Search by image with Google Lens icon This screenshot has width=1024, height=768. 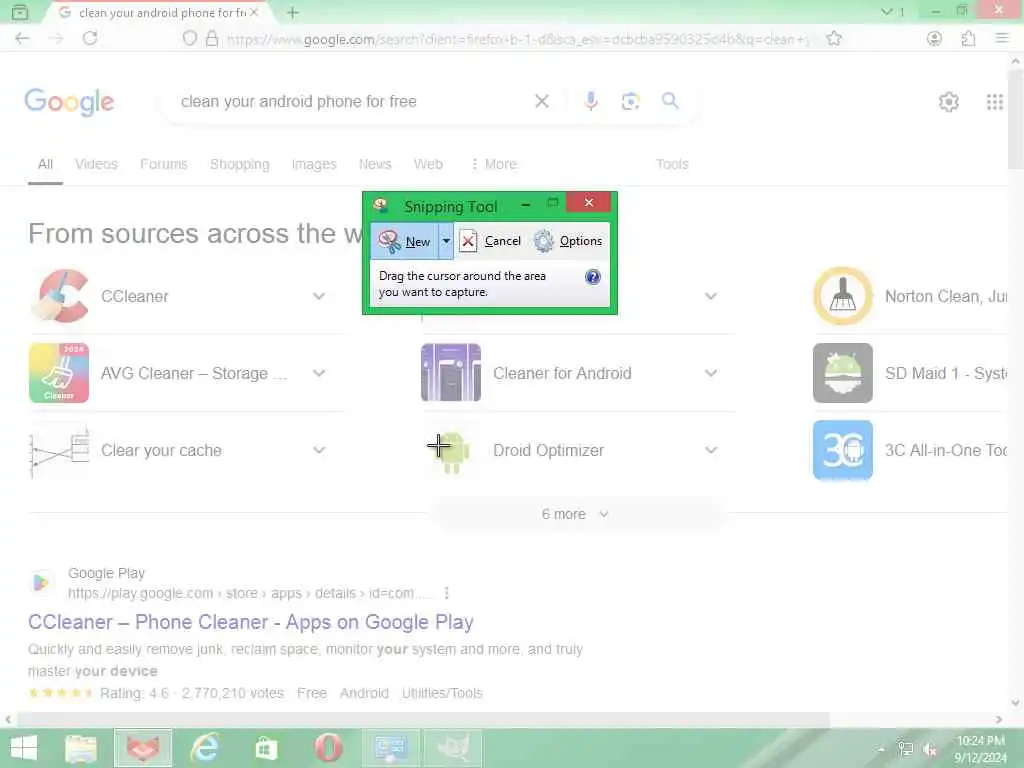click(630, 101)
